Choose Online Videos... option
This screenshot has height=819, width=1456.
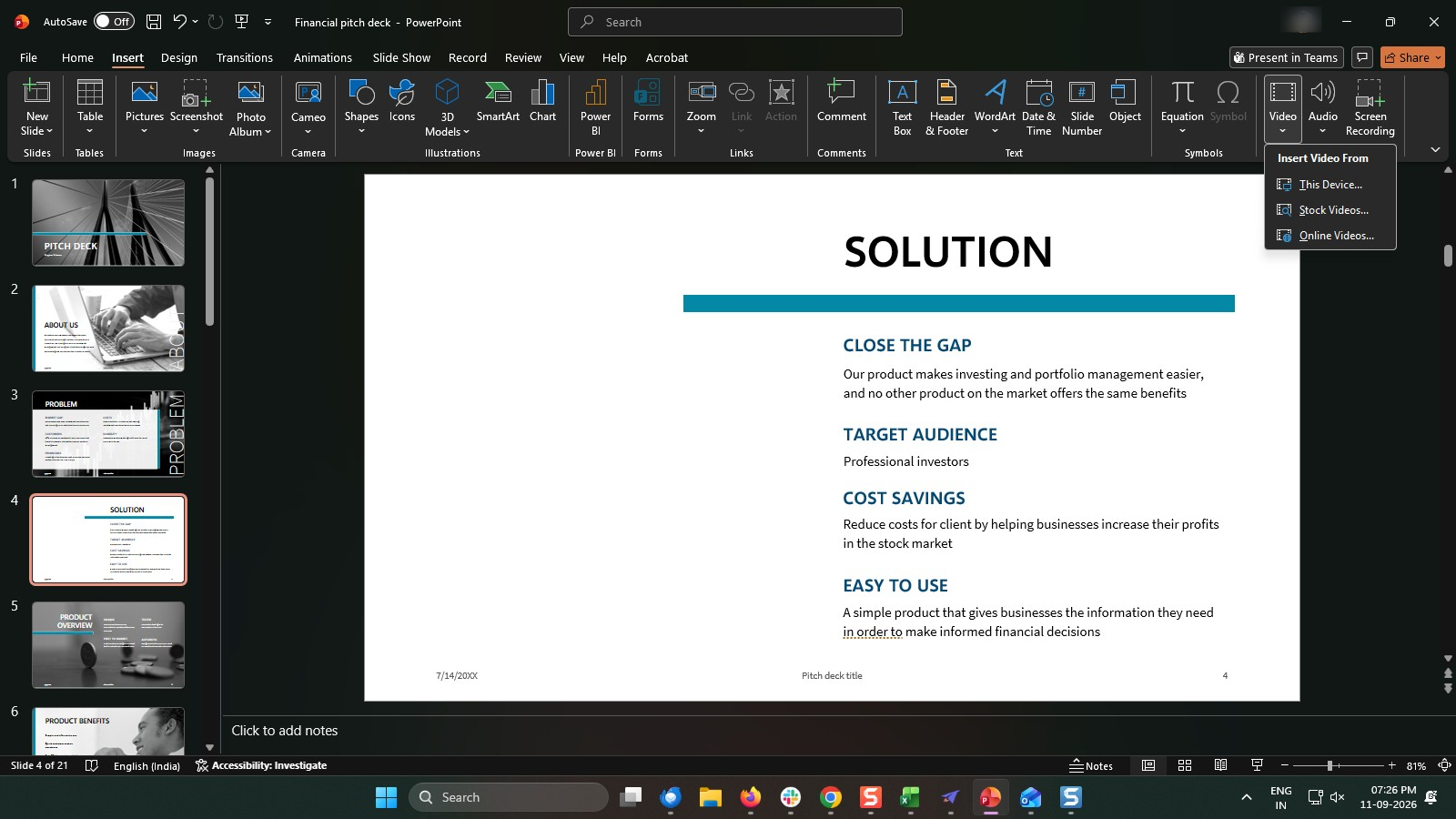(1330, 236)
